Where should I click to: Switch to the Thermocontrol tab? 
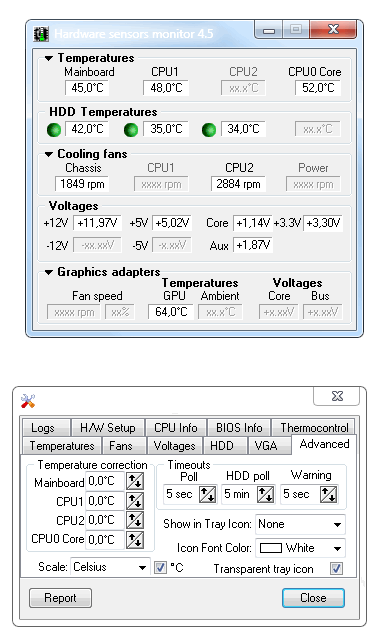pyautogui.click(x=314, y=428)
